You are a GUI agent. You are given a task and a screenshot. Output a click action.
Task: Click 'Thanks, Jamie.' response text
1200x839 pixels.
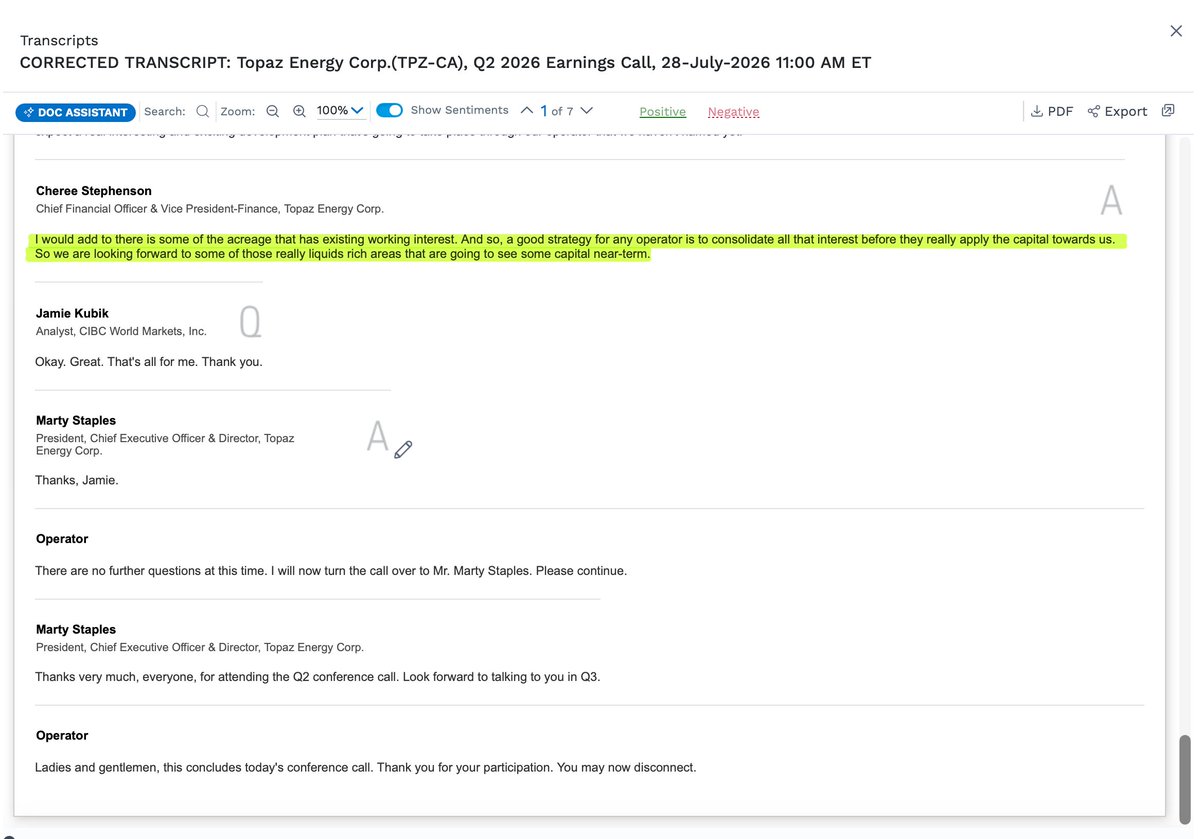77,480
